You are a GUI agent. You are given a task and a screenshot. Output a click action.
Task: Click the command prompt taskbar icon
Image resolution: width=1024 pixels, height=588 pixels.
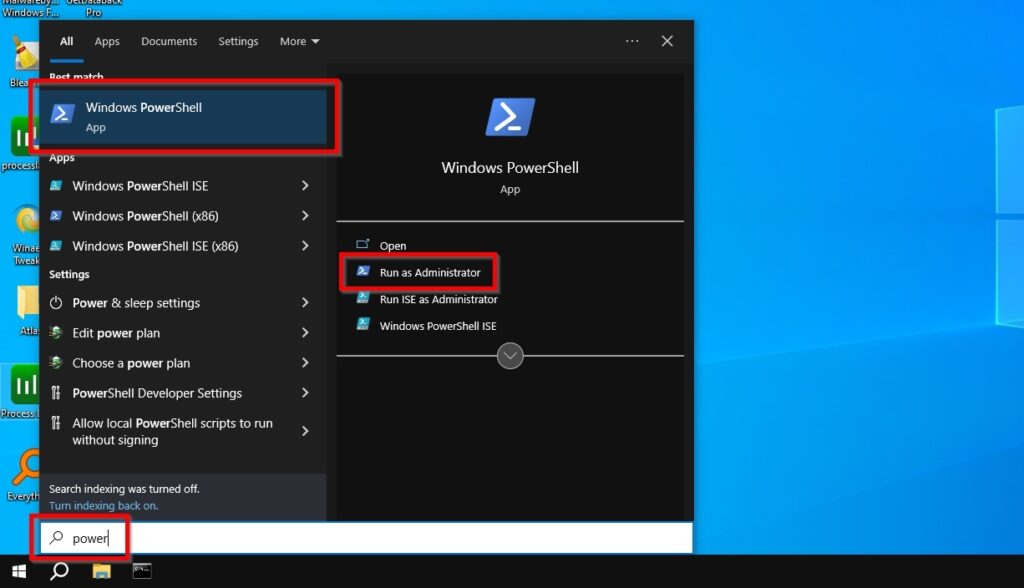pos(142,572)
